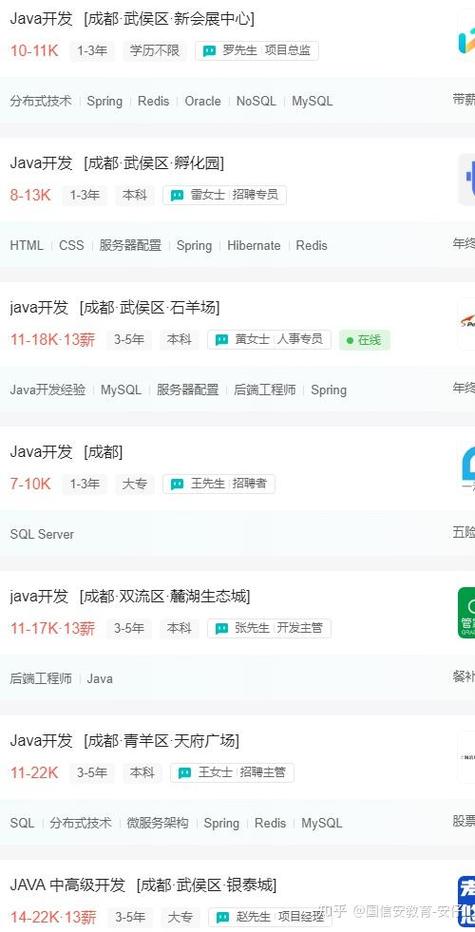Click the Hibernate skill tag
The height and width of the screenshot is (932, 475).
pyautogui.click(x=254, y=245)
